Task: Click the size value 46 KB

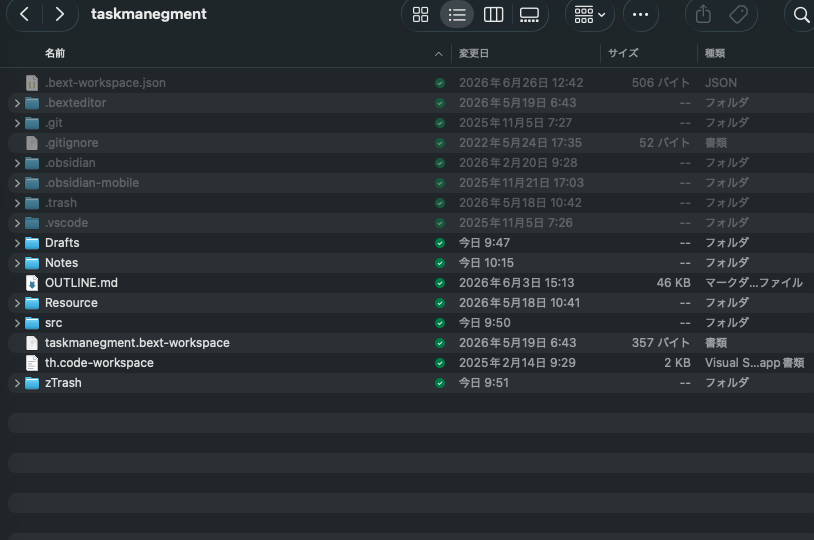Action: 673,283
